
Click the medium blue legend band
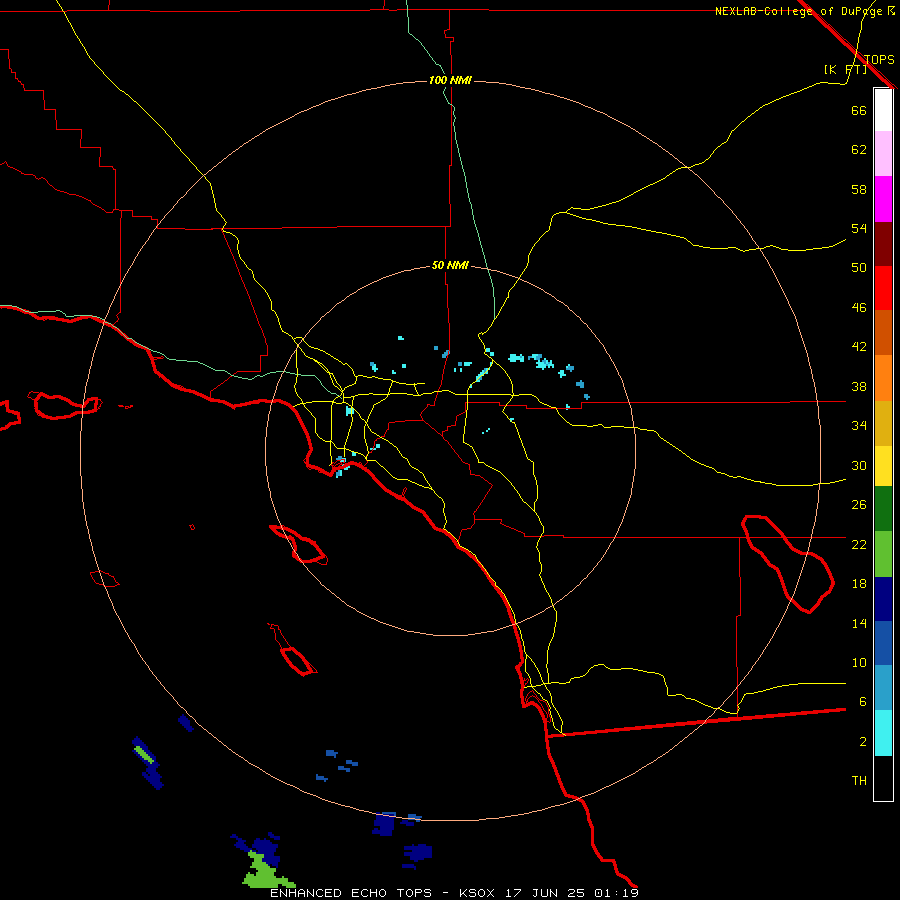(x=883, y=643)
